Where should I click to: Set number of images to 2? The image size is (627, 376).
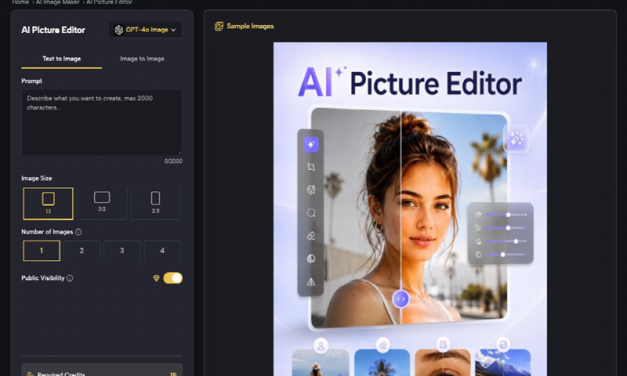[x=82, y=251]
